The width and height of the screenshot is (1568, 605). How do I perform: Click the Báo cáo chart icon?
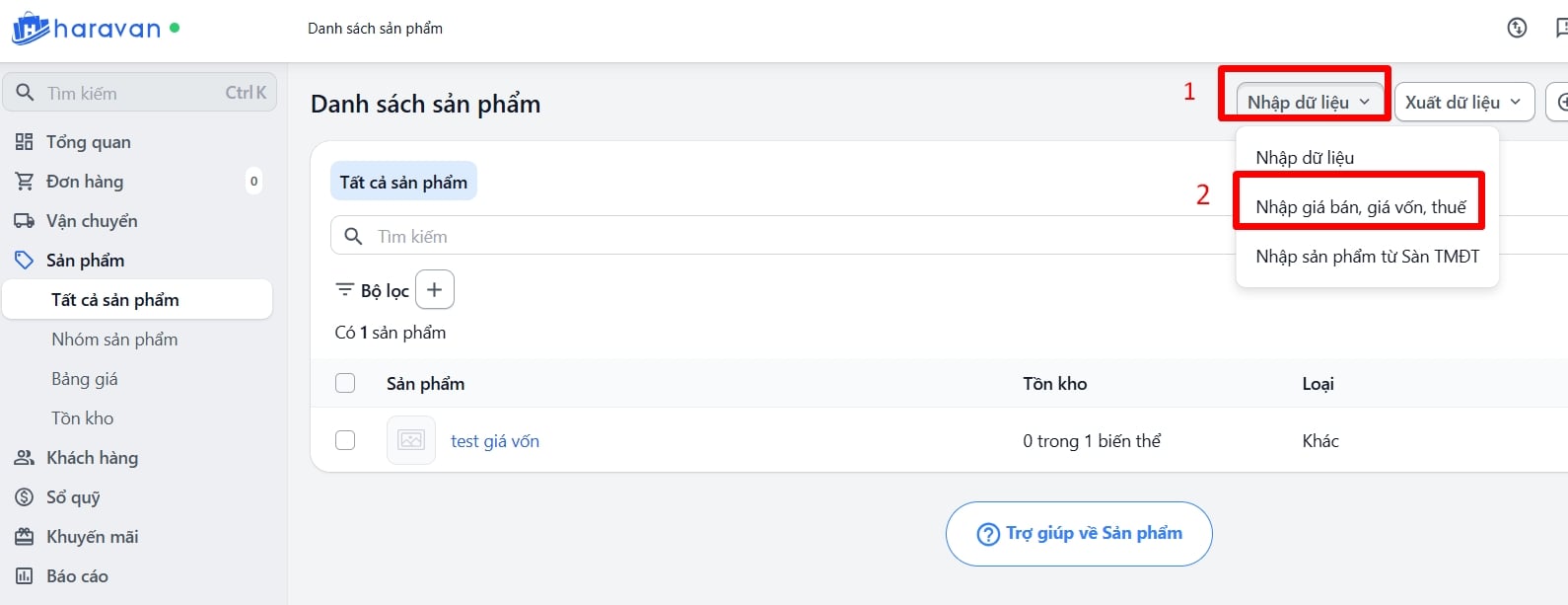tap(25, 576)
